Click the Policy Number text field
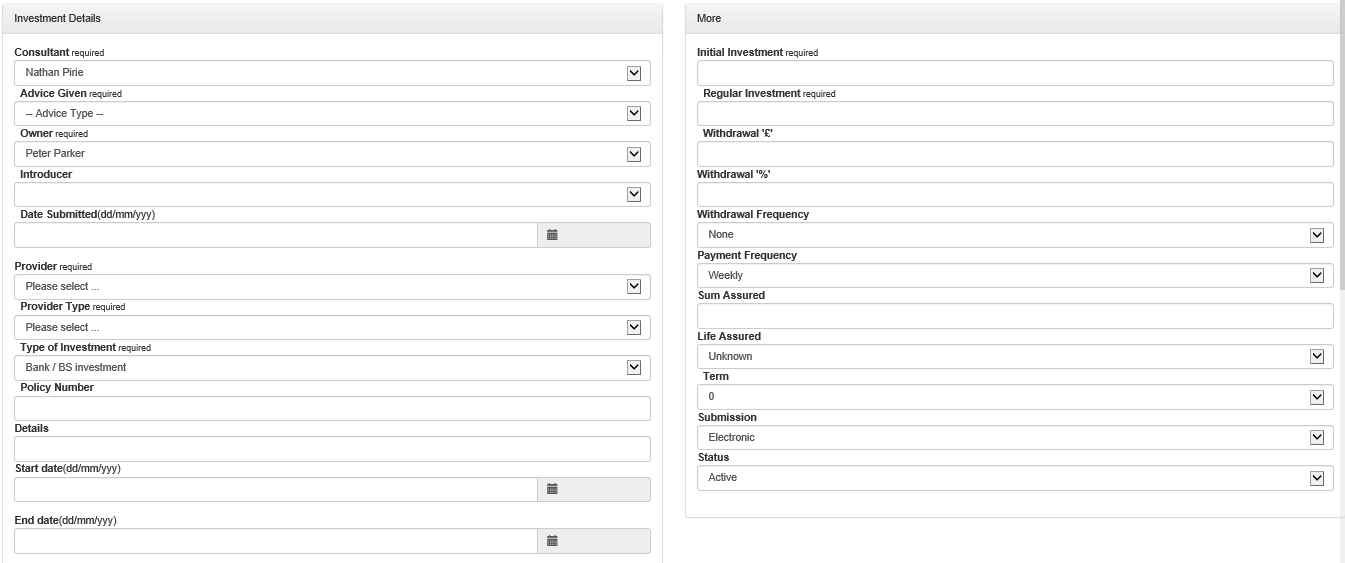Image resolution: width=1345 pixels, height=563 pixels. tap(332, 408)
